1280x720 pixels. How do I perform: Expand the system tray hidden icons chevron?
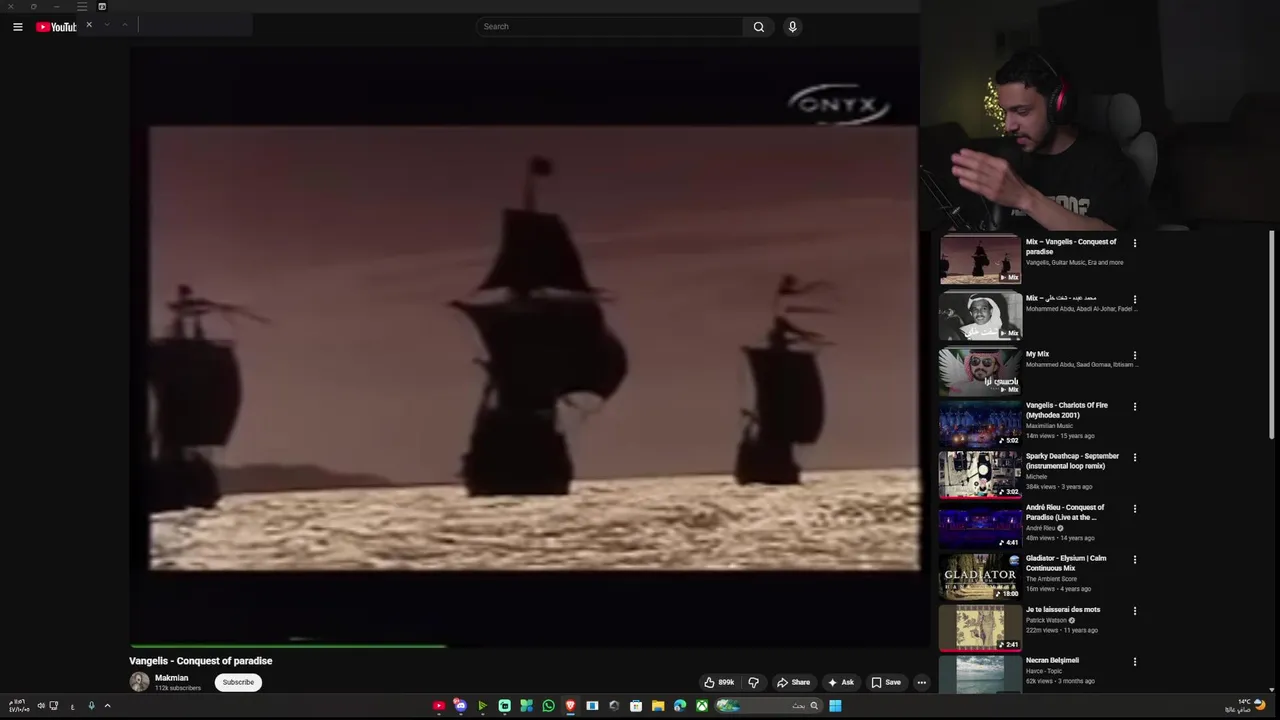tap(107, 706)
